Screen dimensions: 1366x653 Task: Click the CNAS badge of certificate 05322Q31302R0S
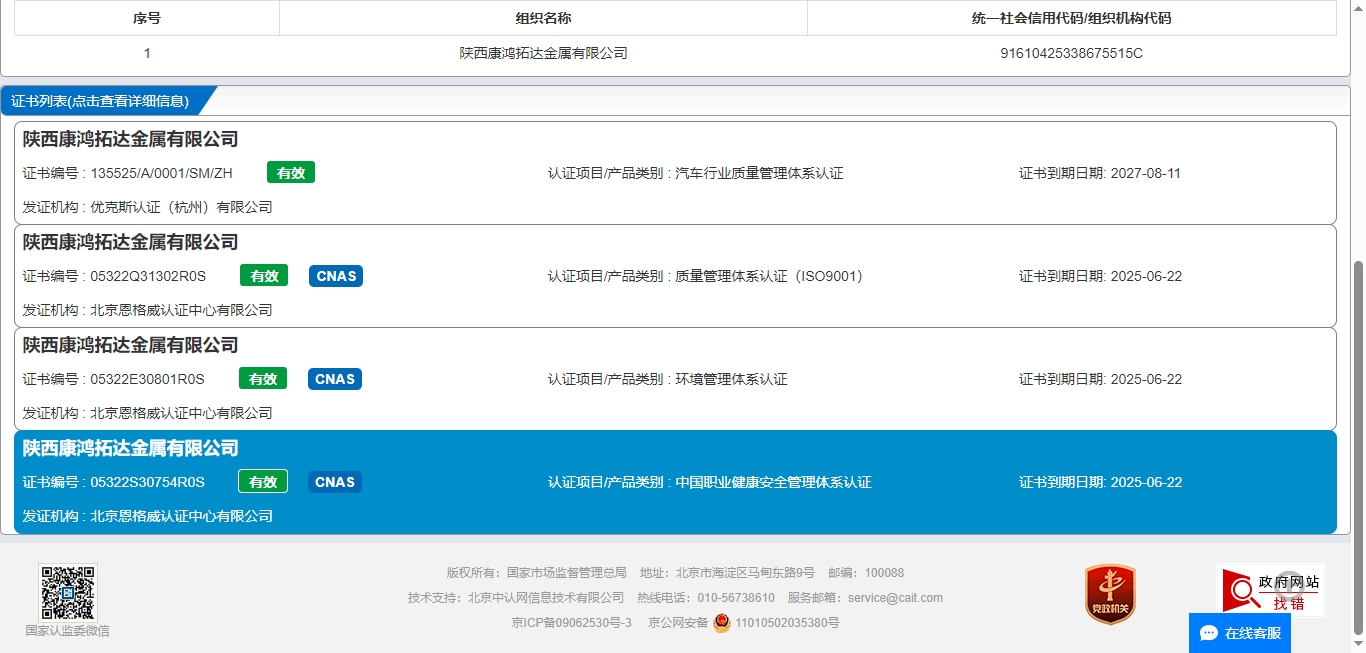tap(336, 276)
